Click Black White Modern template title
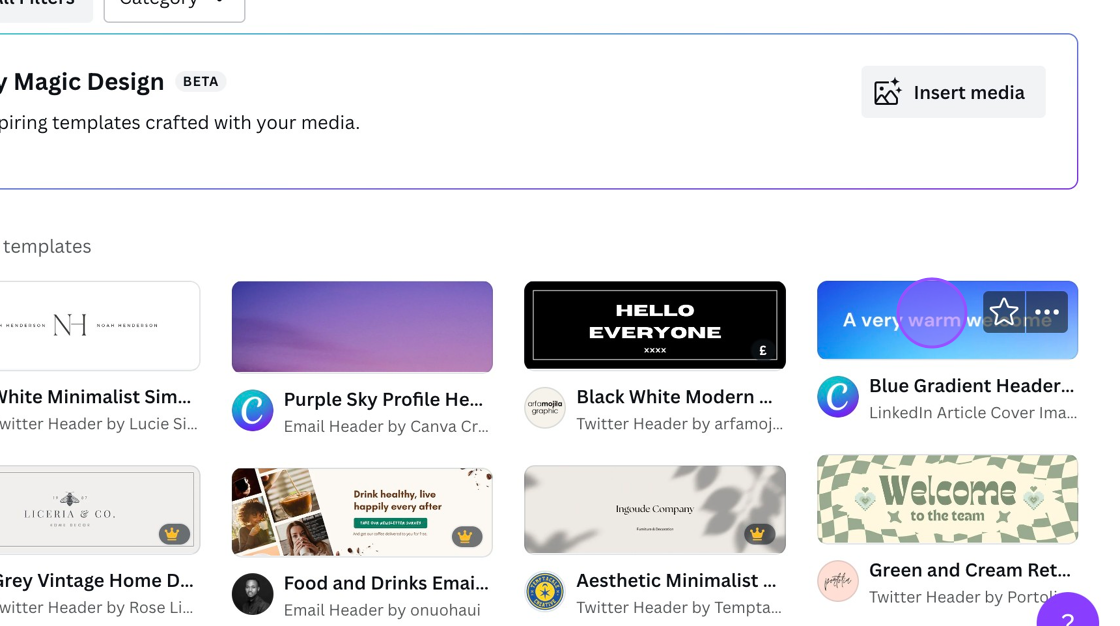Screen dimensions: 1120x626 click(674, 397)
